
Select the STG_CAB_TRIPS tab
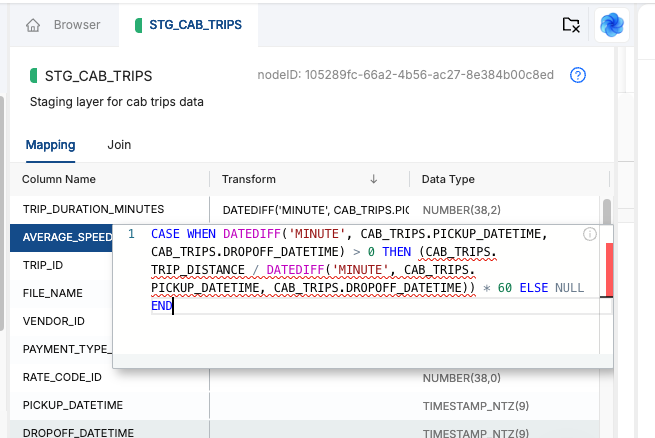pyautogui.click(x=188, y=25)
